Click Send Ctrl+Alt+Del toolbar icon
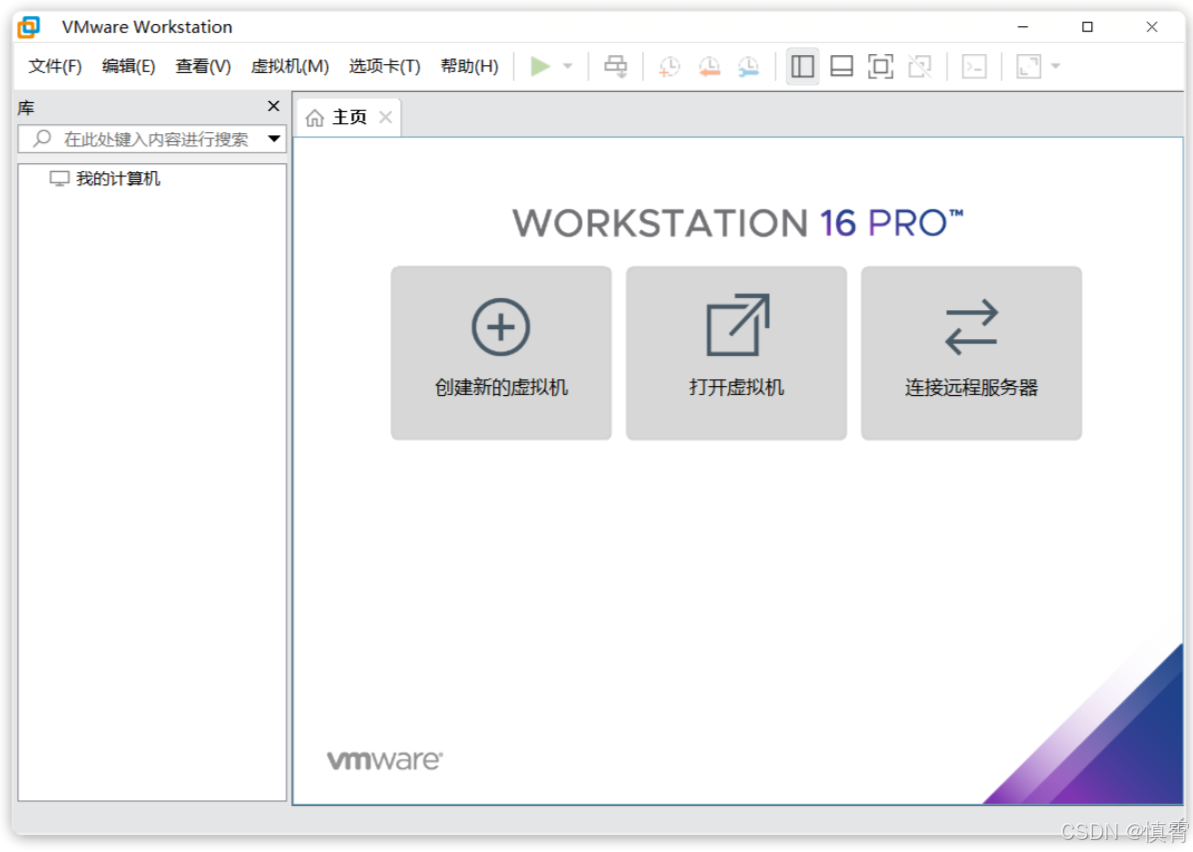1193x852 pixels. click(616, 66)
